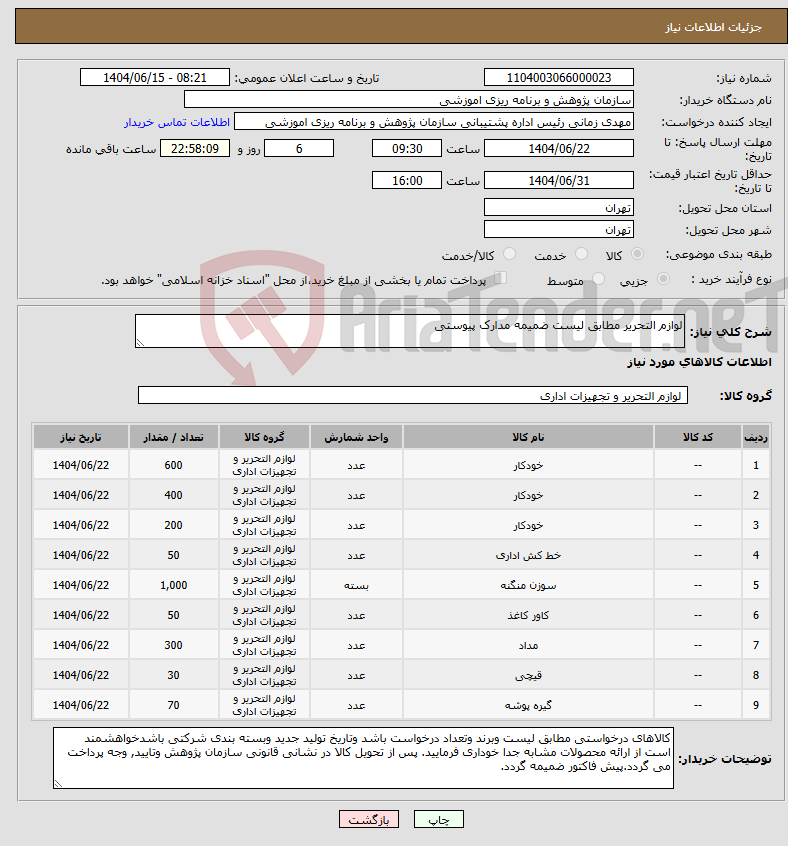The image size is (788, 846).
Task: Click the general description text area
Action: point(409,331)
